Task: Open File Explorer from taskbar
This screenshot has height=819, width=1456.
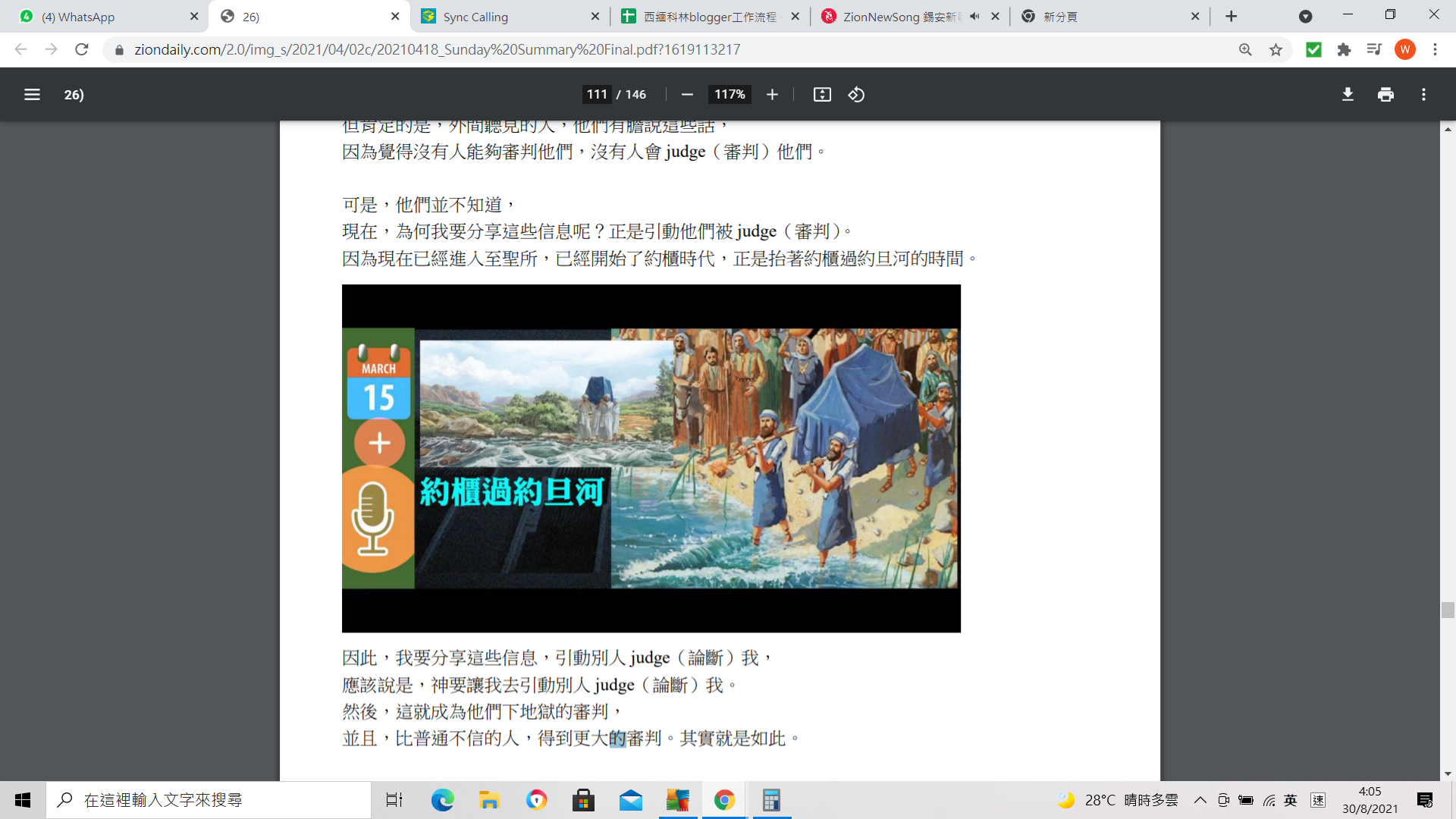Action: pos(489,800)
